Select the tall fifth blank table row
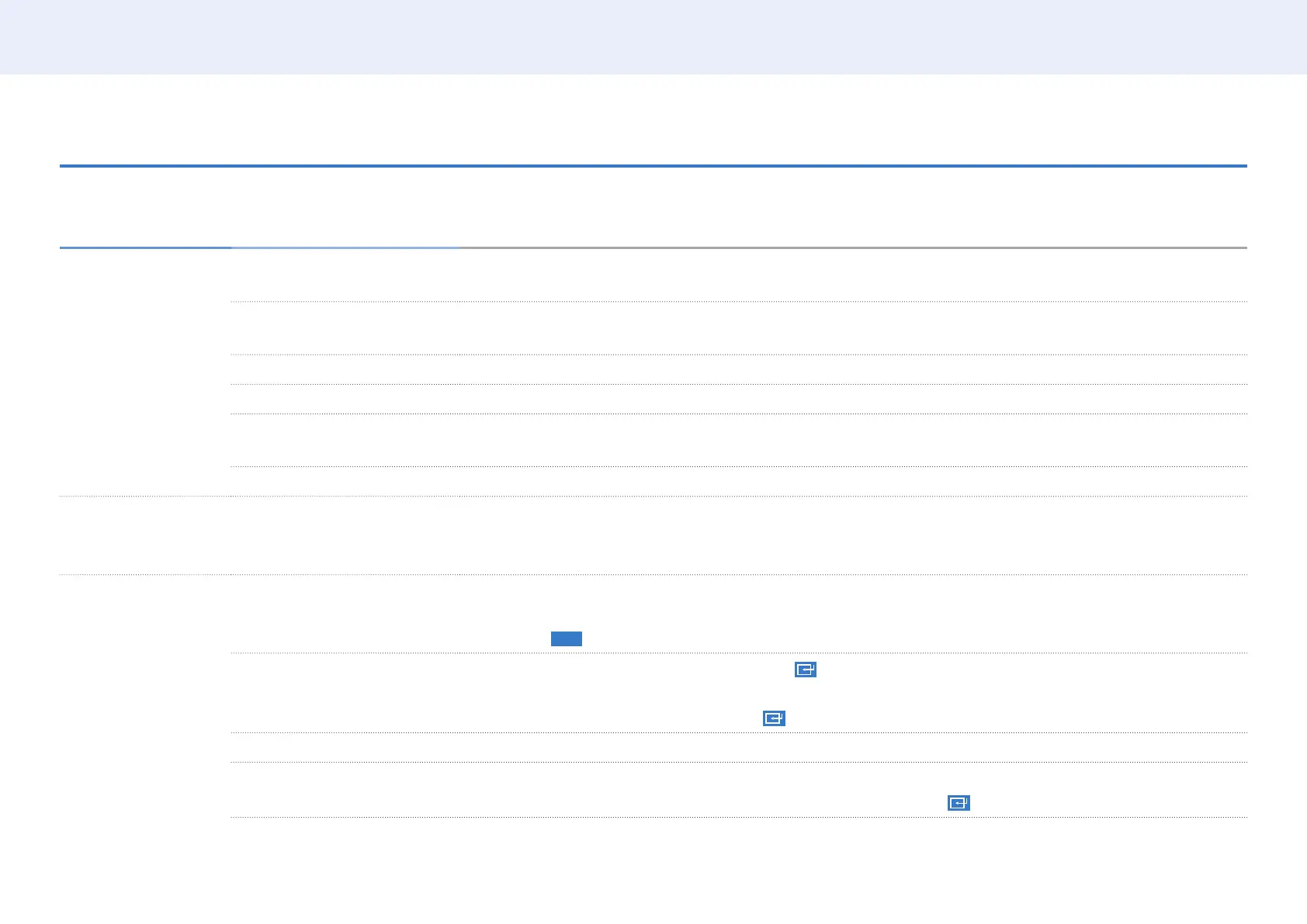The height and width of the screenshot is (924, 1307). [x=739, y=440]
